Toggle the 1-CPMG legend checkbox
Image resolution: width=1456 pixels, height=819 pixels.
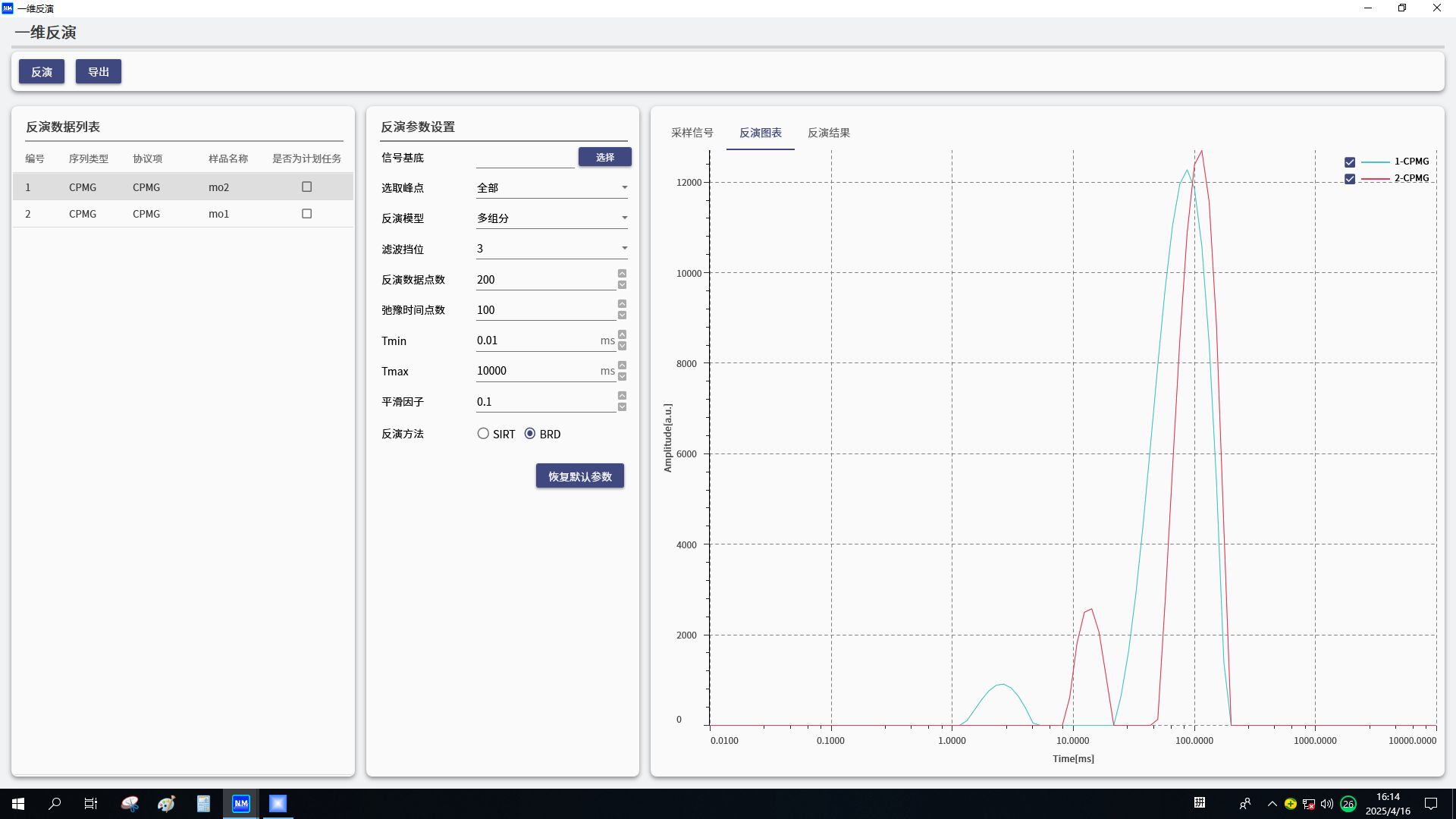click(1350, 162)
